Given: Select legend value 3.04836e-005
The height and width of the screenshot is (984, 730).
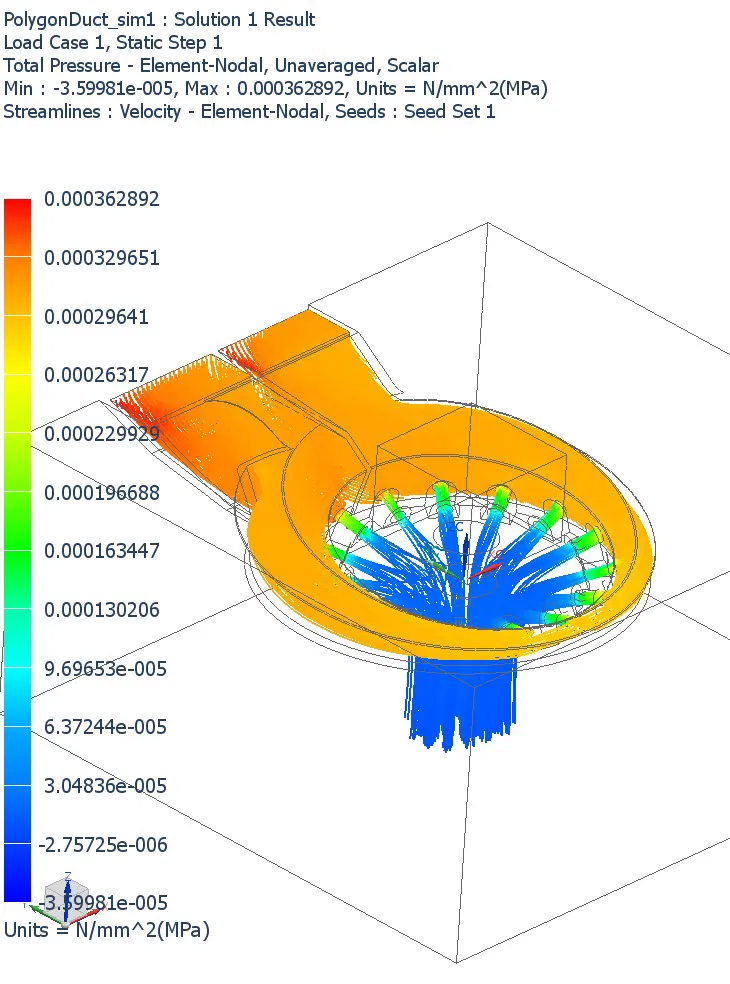Looking at the screenshot, I should 105,786.
